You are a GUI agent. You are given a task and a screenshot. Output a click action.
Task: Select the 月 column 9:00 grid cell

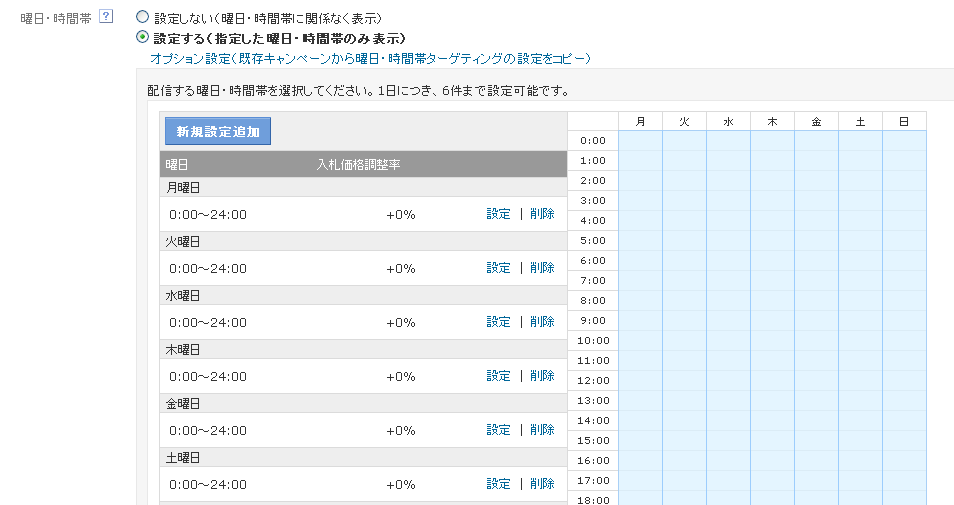click(641, 321)
